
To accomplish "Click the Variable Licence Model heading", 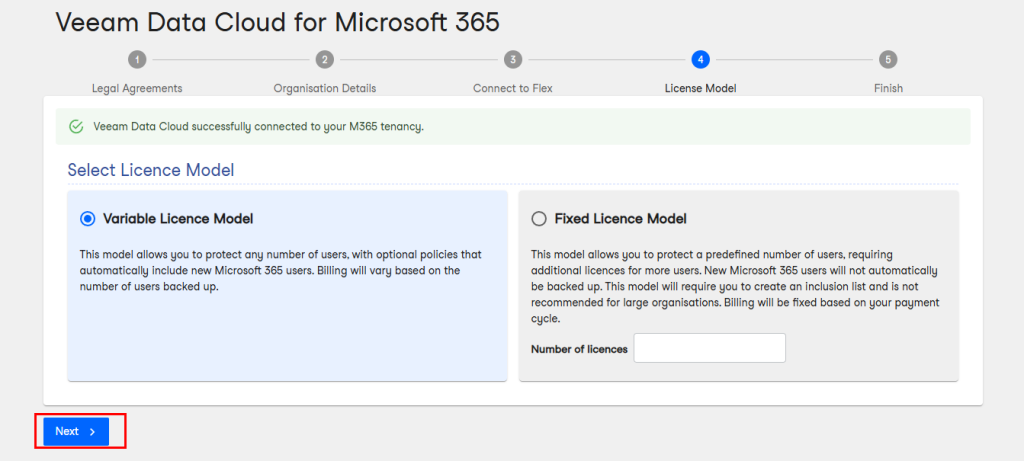I will pyautogui.click(x=178, y=219).
